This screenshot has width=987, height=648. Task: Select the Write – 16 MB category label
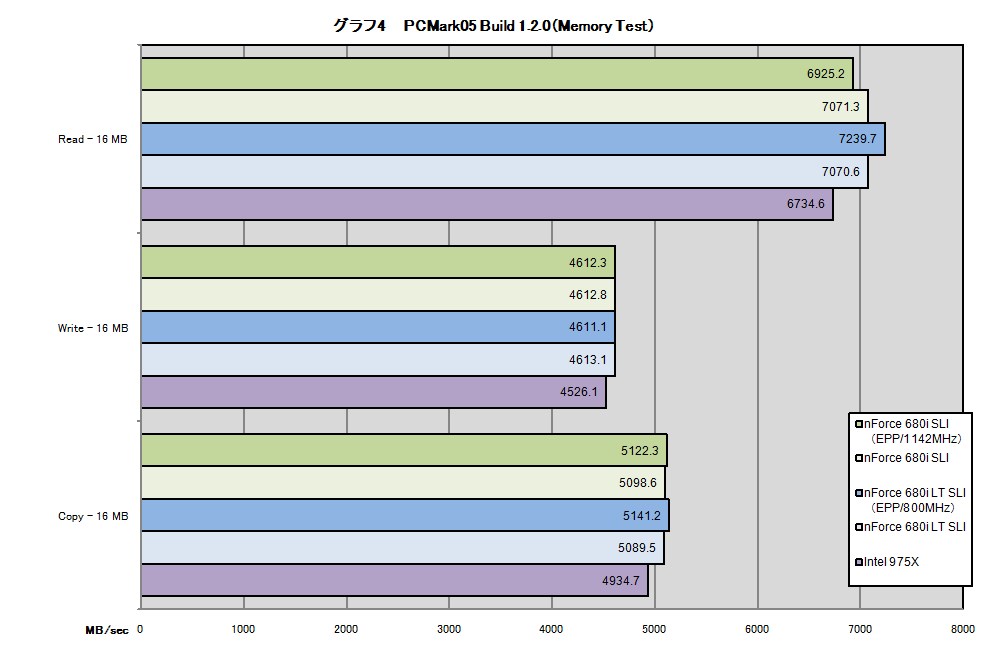93,328
